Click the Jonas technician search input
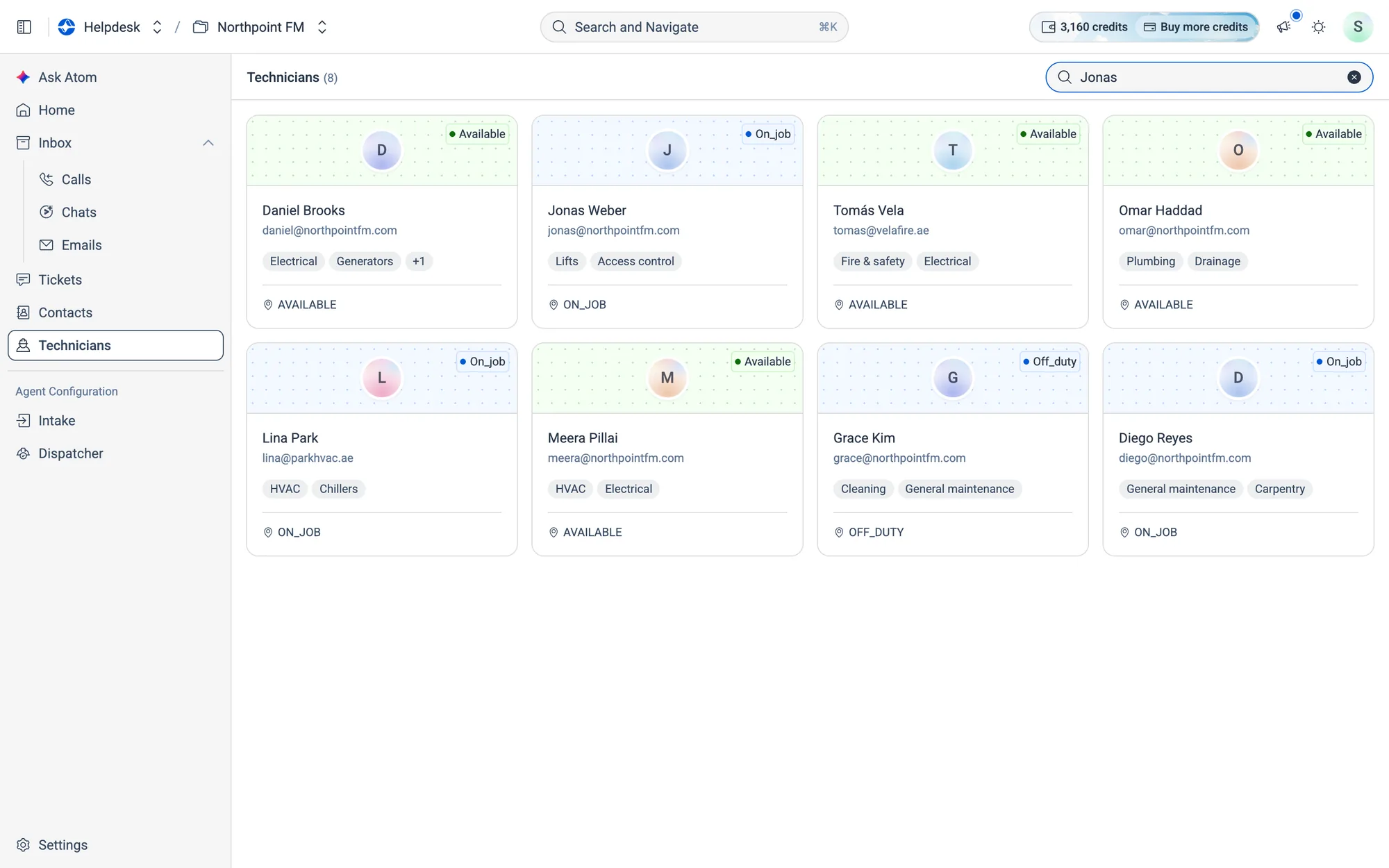Viewport: 1389px width, 868px height. pyautogui.click(x=1208, y=77)
